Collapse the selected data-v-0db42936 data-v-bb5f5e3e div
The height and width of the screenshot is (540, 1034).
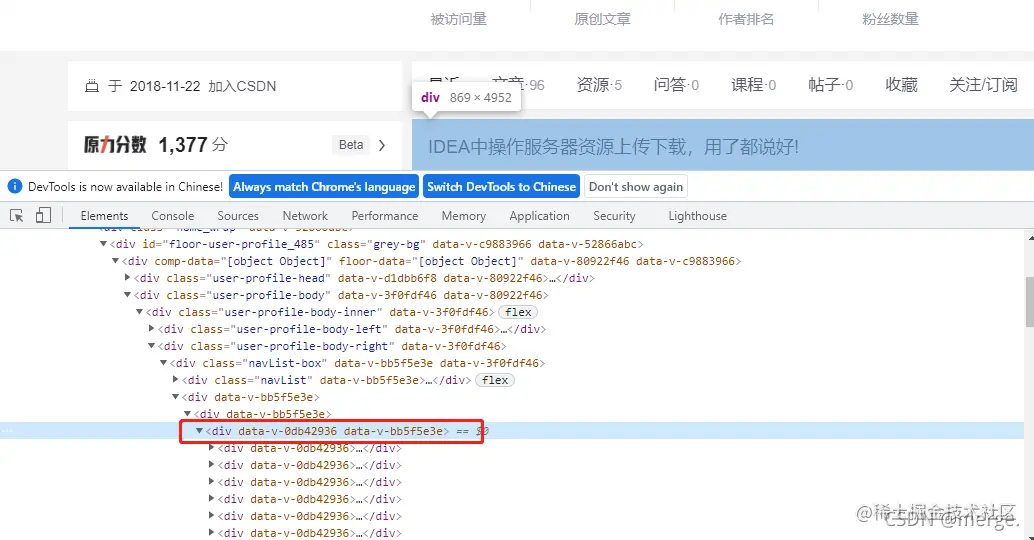(199, 431)
